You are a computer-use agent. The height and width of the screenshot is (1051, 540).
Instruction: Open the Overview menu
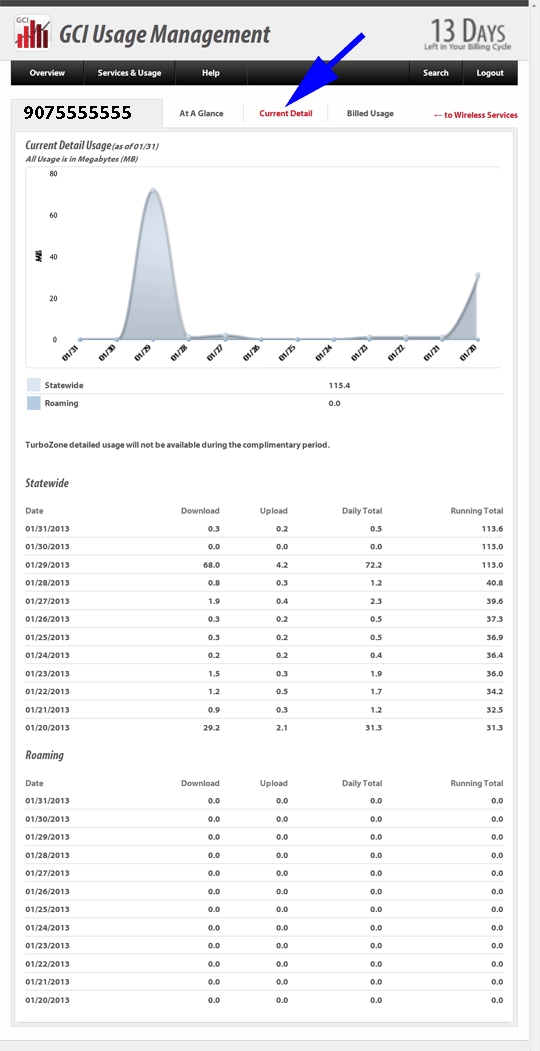point(47,73)
